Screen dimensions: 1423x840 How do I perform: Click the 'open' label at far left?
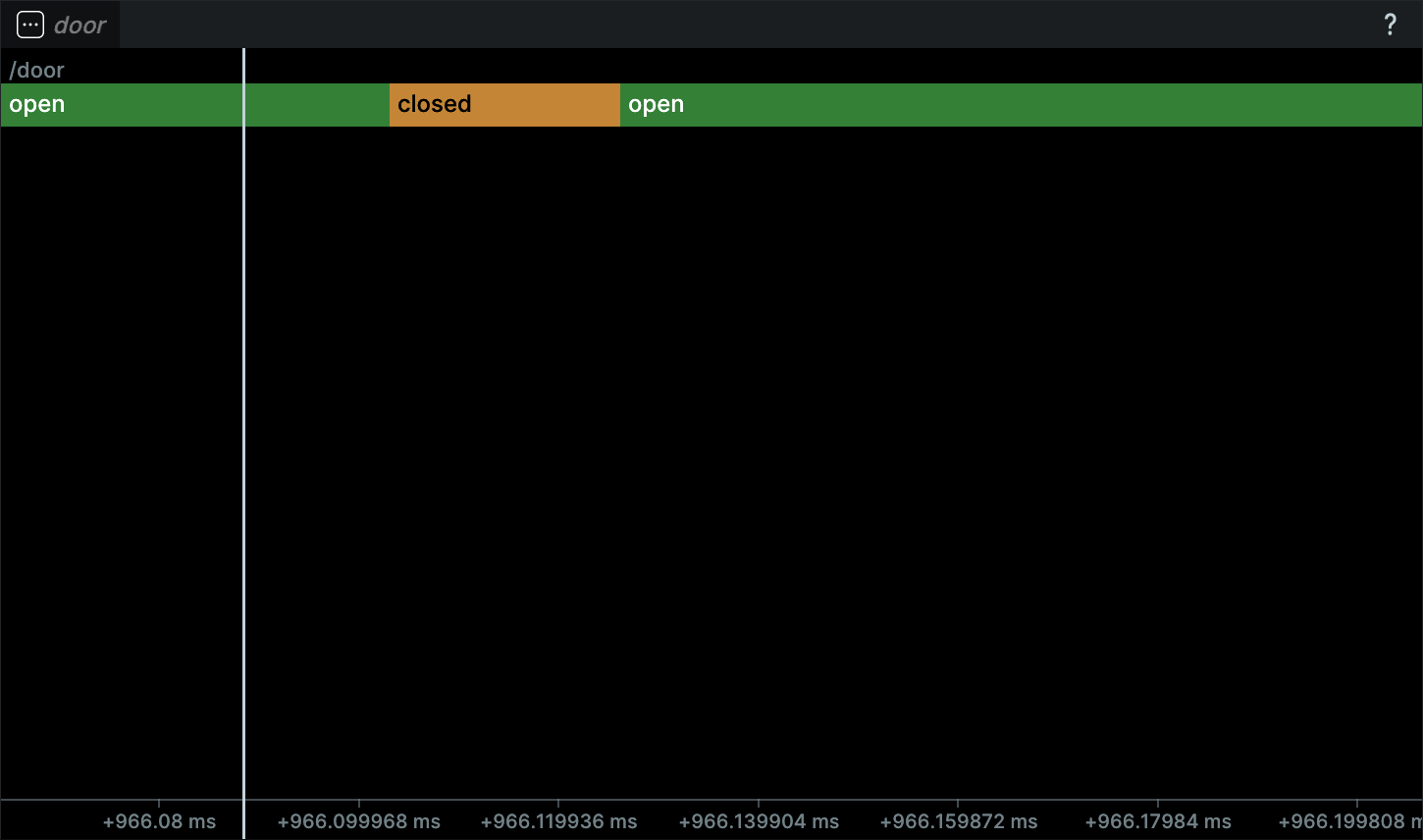point(37,104)
